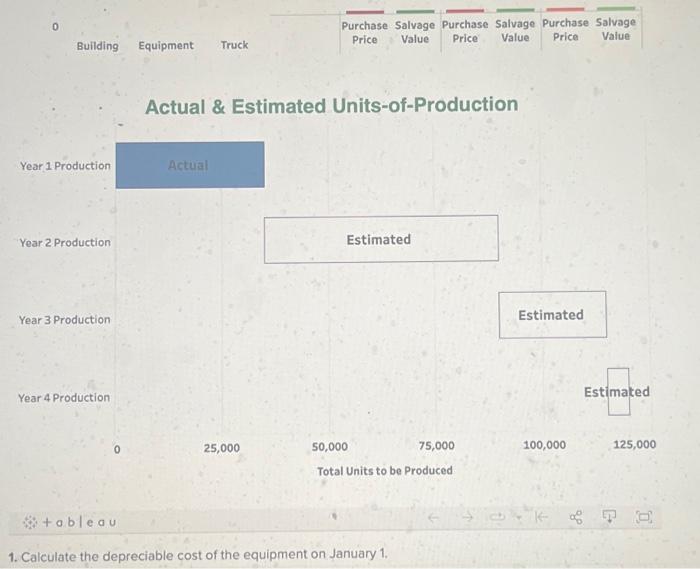Click the 'Year 3 Production' label
This screenshot has height=569, width=700.
[x=64, y=320]
